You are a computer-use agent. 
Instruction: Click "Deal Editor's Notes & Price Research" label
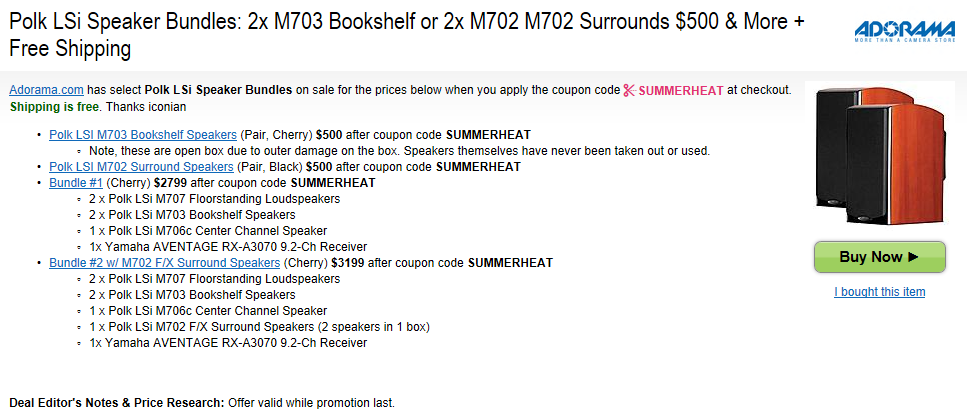117,403
